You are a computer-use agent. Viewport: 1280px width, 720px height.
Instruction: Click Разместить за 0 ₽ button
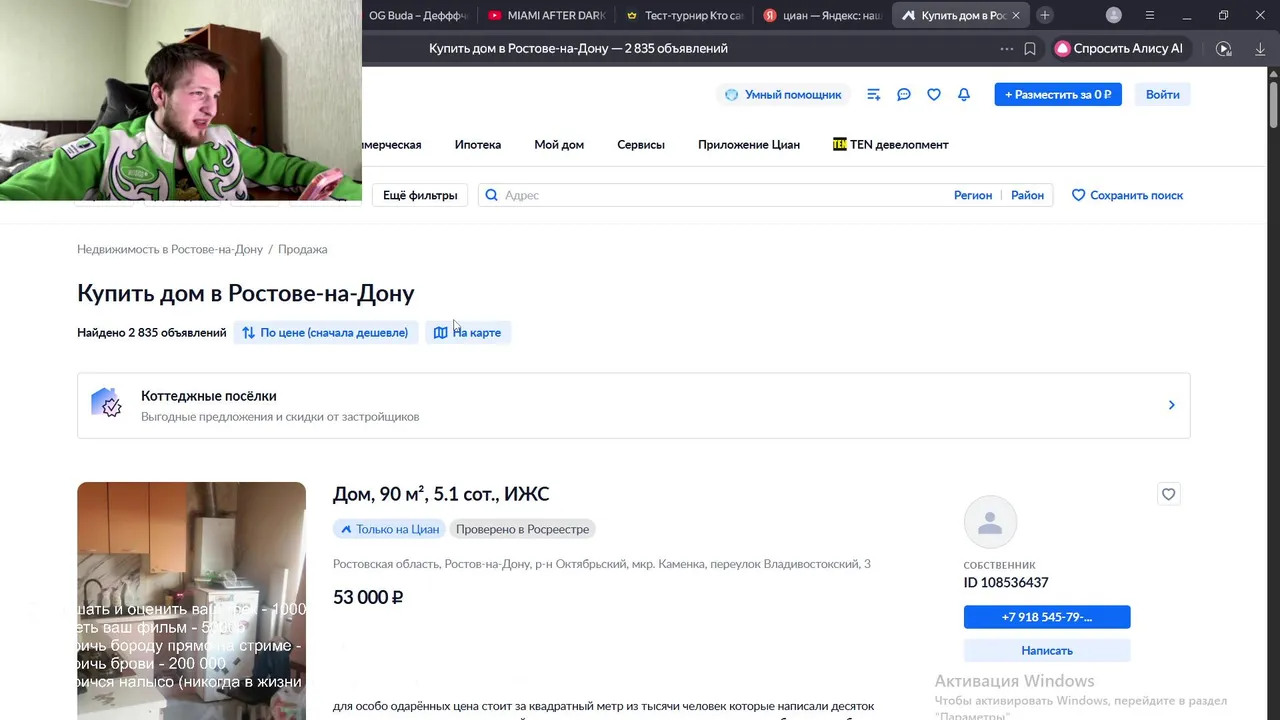click(x=1058, y=94)
